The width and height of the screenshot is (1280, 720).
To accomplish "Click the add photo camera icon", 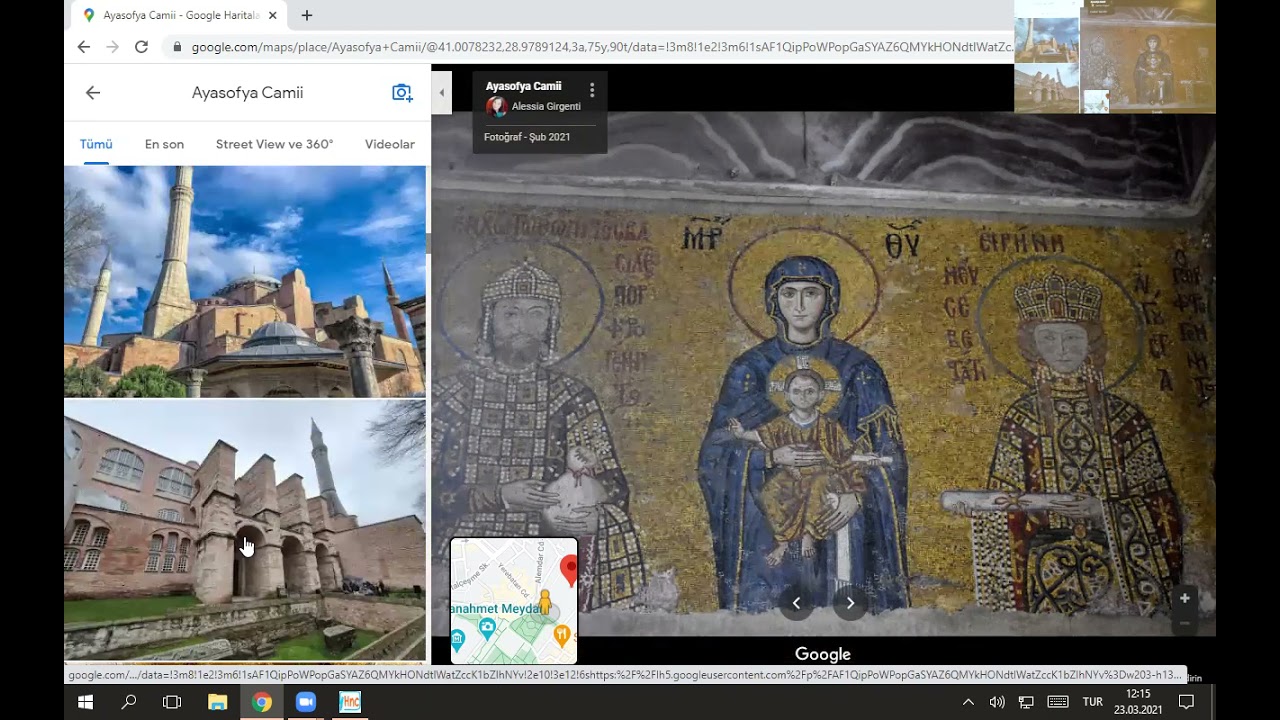I will click(x=402, y=93).
